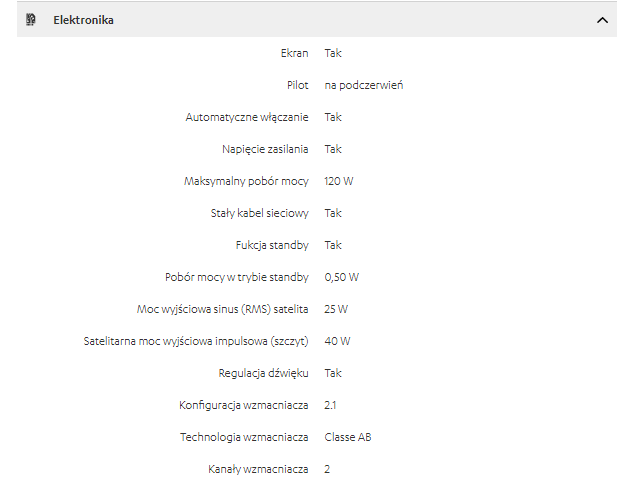
Task: Click the Kanały wzmacniacza label
Action: [x=259, y=469]
